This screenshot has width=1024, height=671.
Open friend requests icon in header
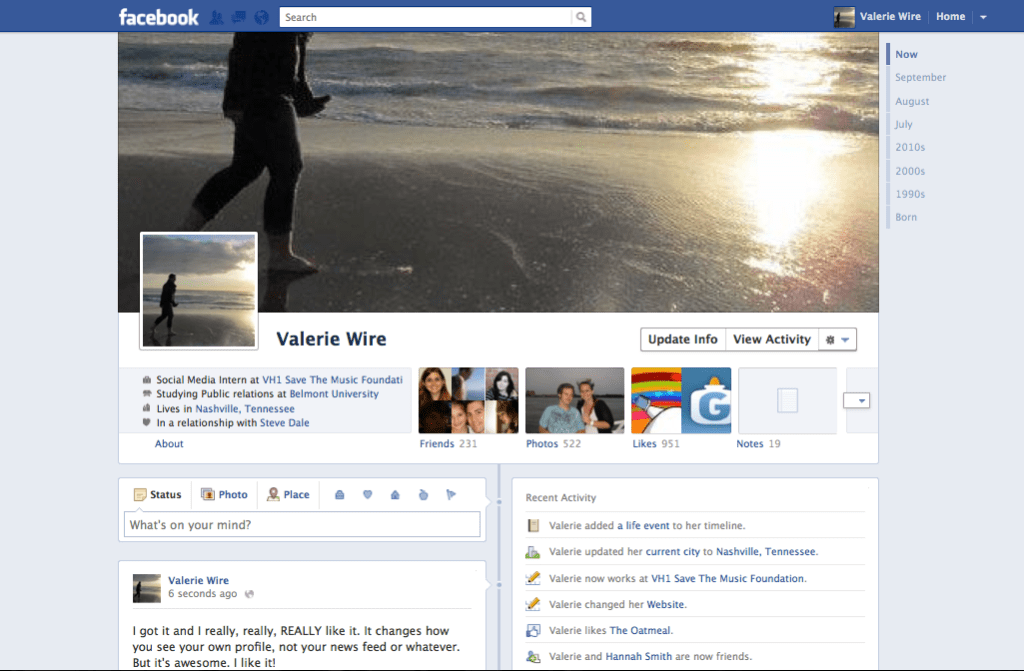tap(218, 17)
